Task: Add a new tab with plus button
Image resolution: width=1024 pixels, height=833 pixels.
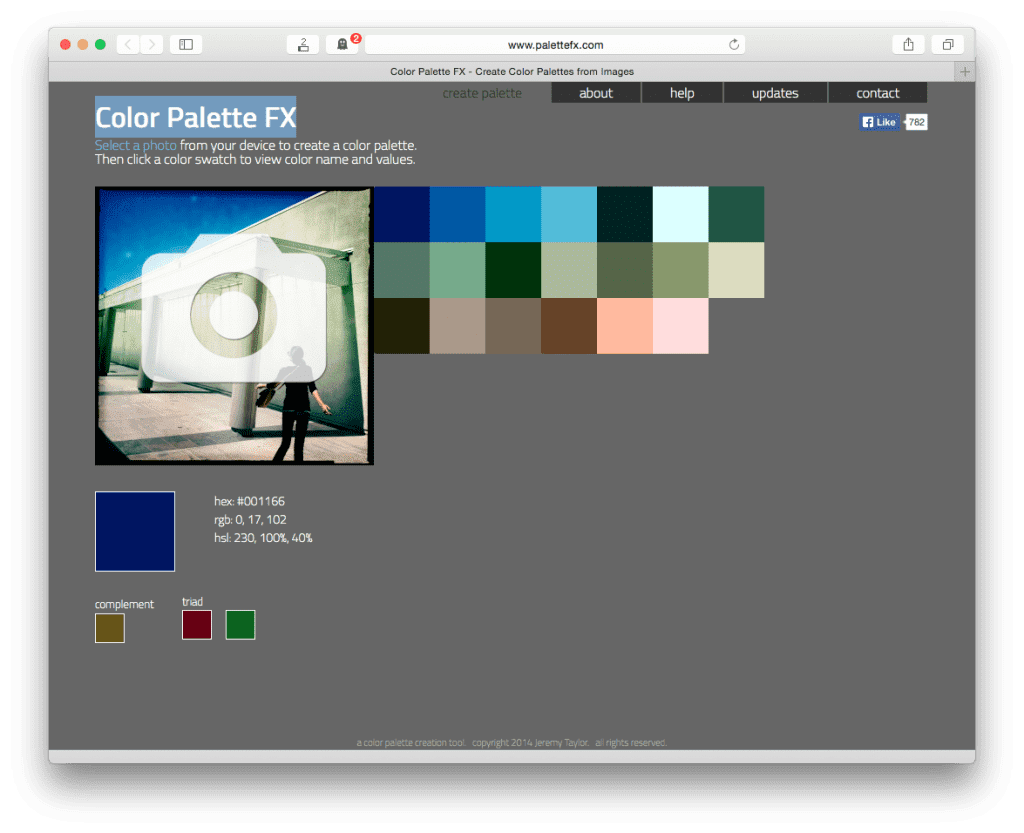Action: (x=965, y=72)
